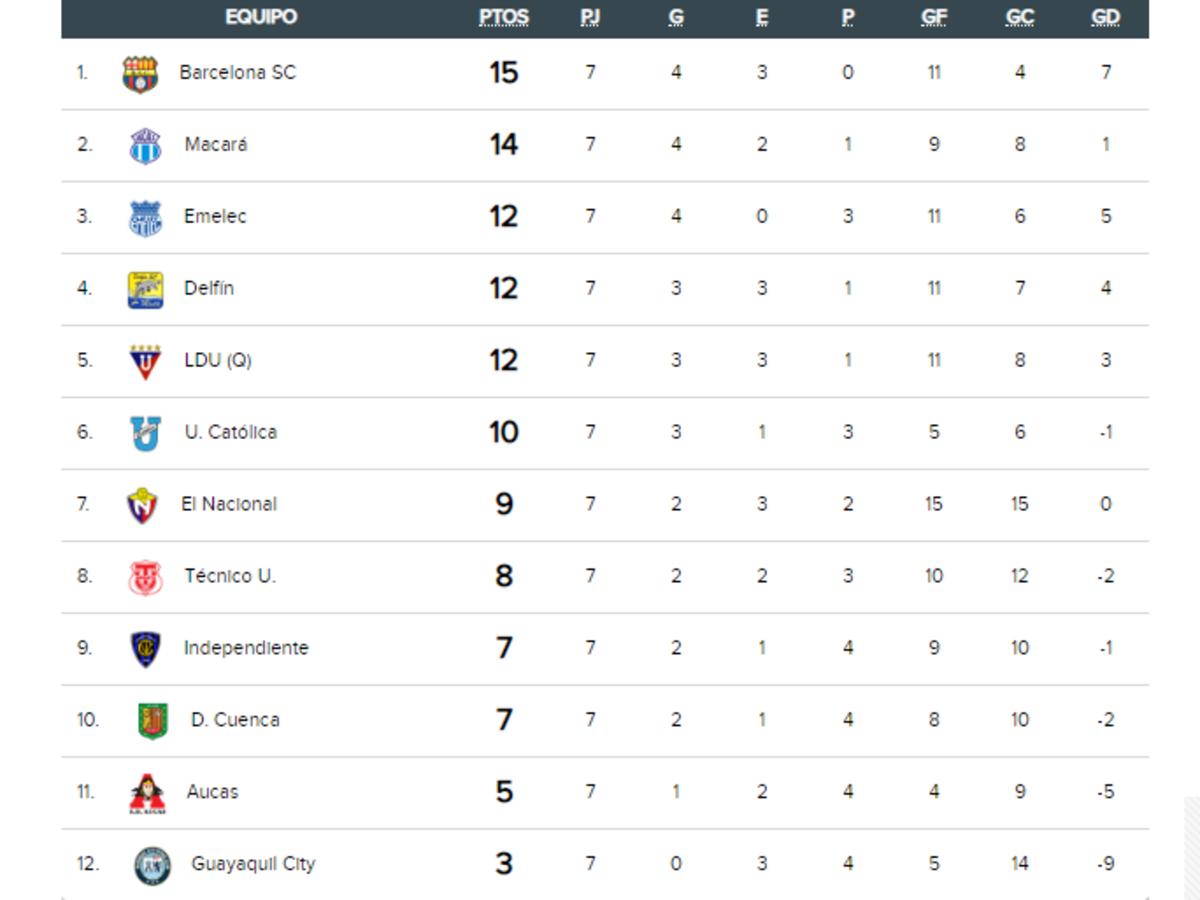Click the Técnico U. club crest

pyautogui.click(x=145, y=577)
